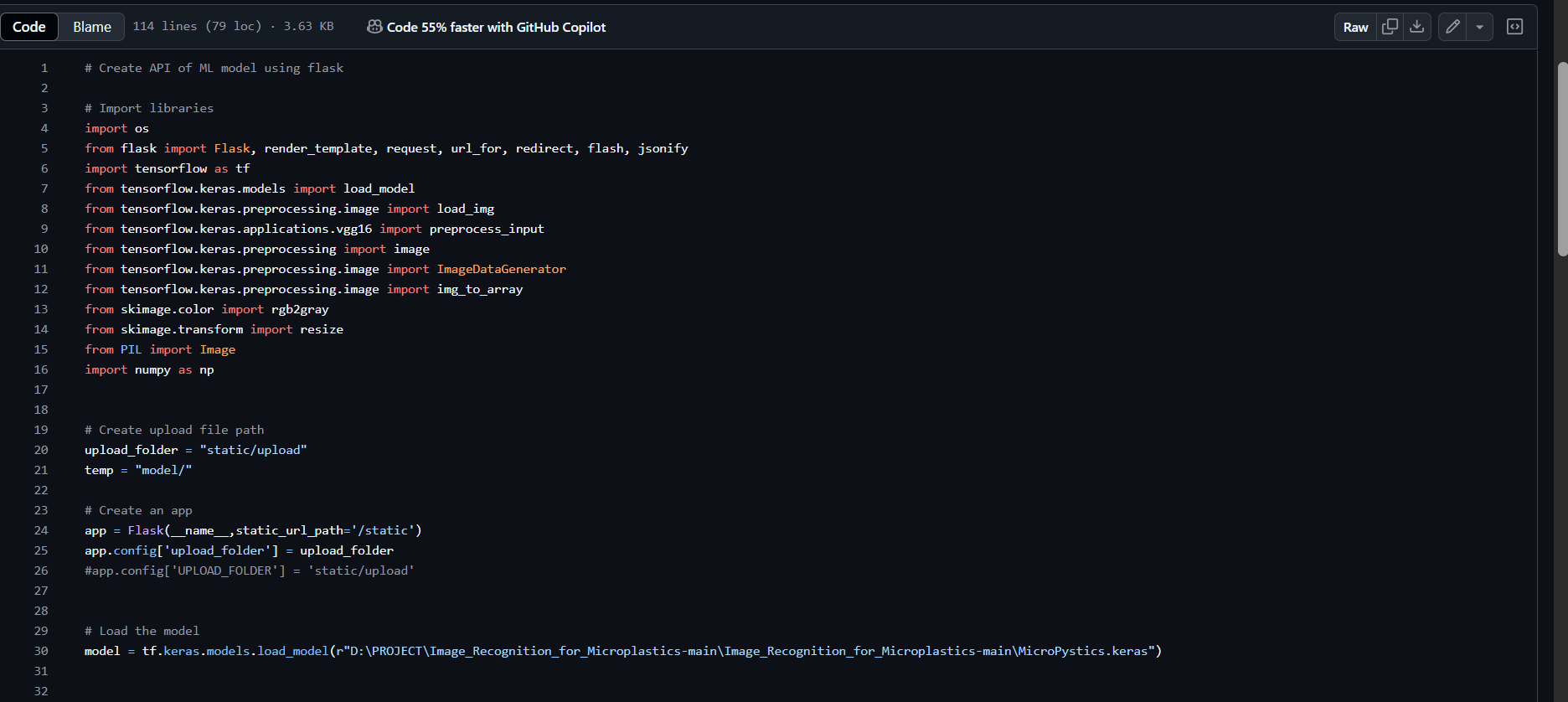The width and height of the screenshot is (1568, 702).
Task: Edit this file with the pencil icon
Action: coord(1452,27)
